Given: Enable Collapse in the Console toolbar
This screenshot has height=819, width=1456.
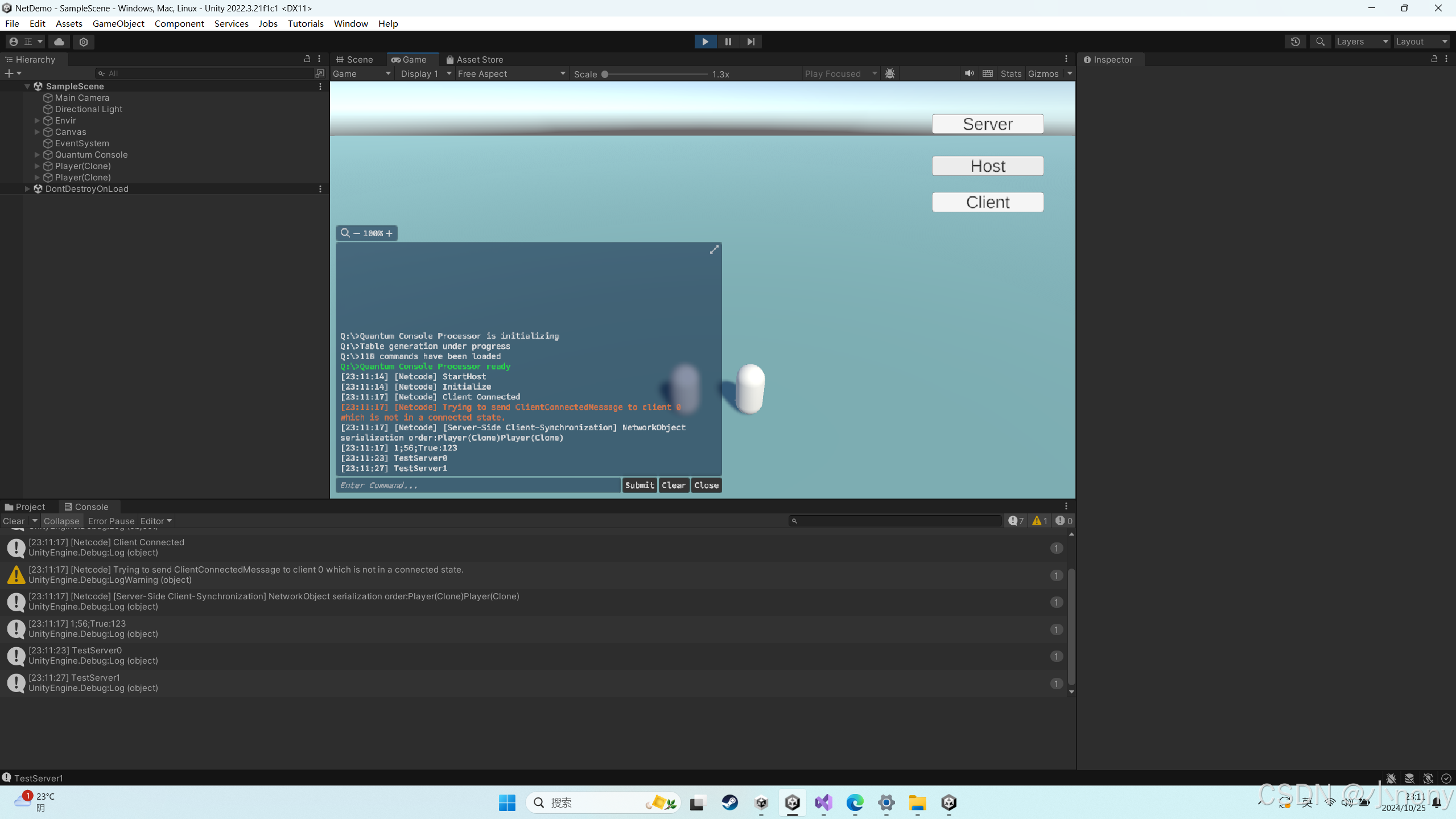Looking at the screenshot, I should pos(61,521).
